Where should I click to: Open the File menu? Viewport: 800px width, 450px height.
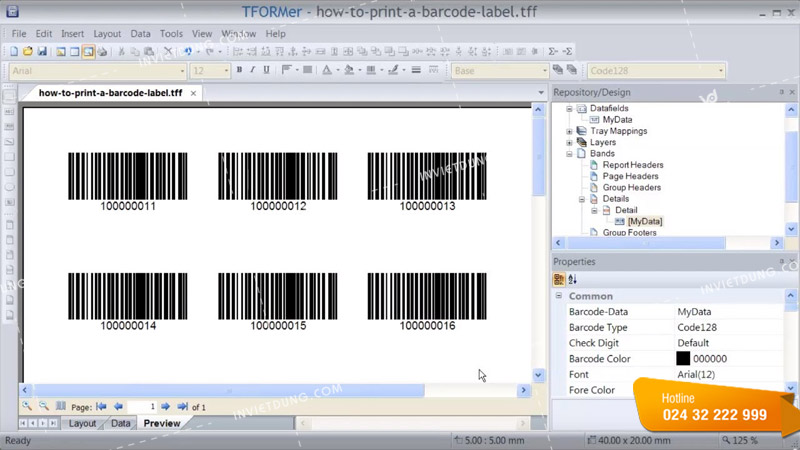point(19,34)
